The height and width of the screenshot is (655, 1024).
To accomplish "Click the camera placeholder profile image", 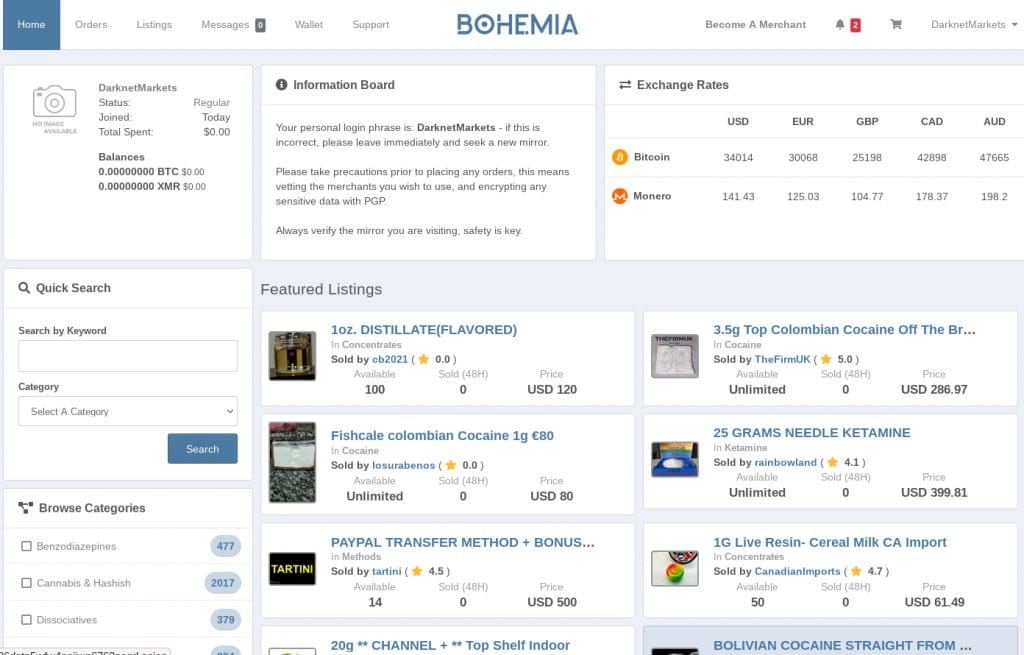I will (x=54, y=103).
